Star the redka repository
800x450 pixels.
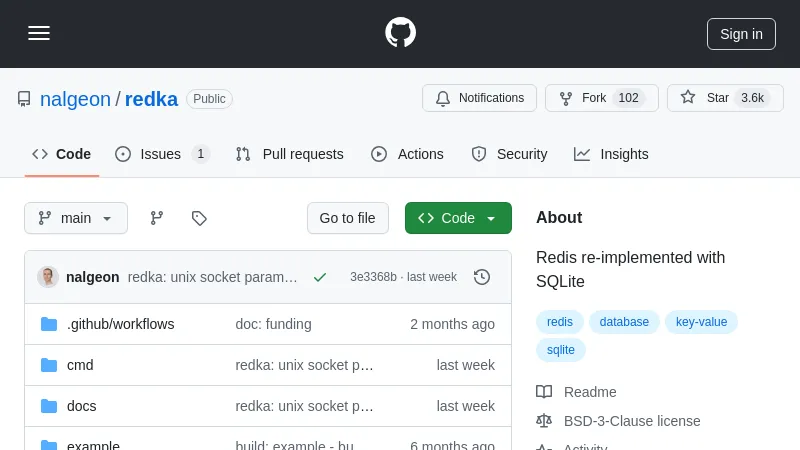725,98
